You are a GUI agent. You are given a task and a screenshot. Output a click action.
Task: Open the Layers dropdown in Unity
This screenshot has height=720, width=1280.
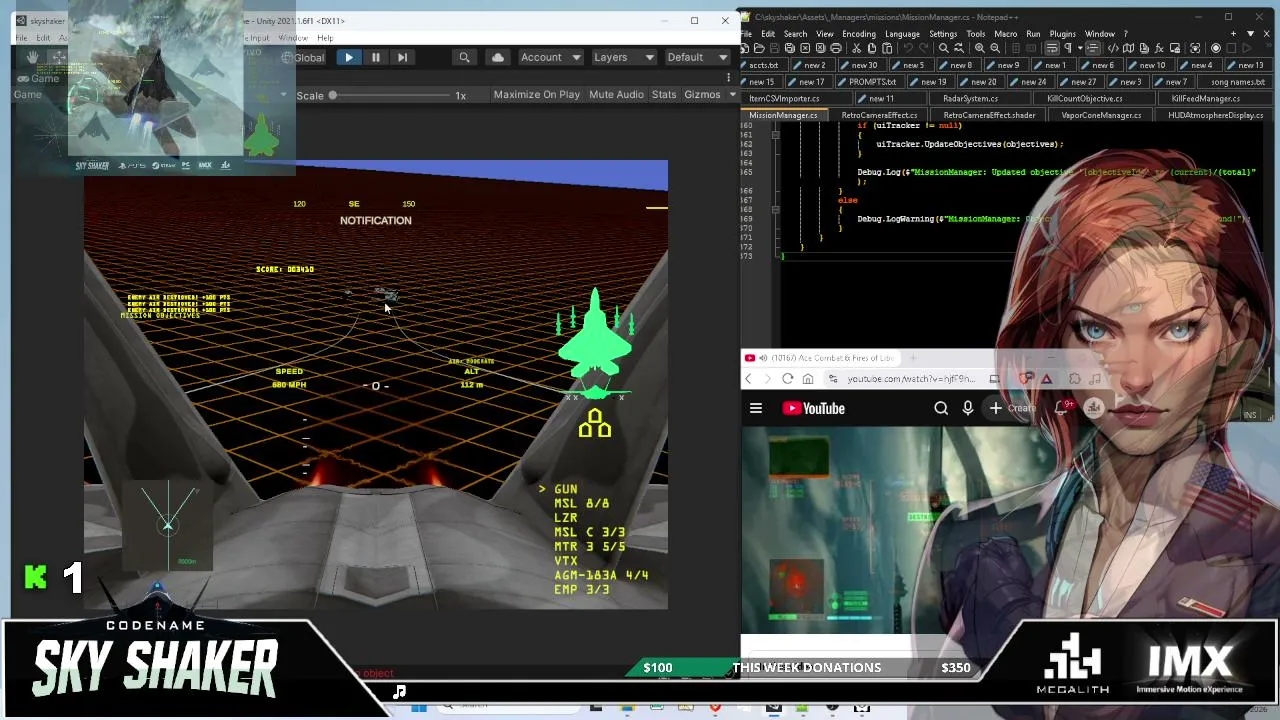(x=623, y=57)
